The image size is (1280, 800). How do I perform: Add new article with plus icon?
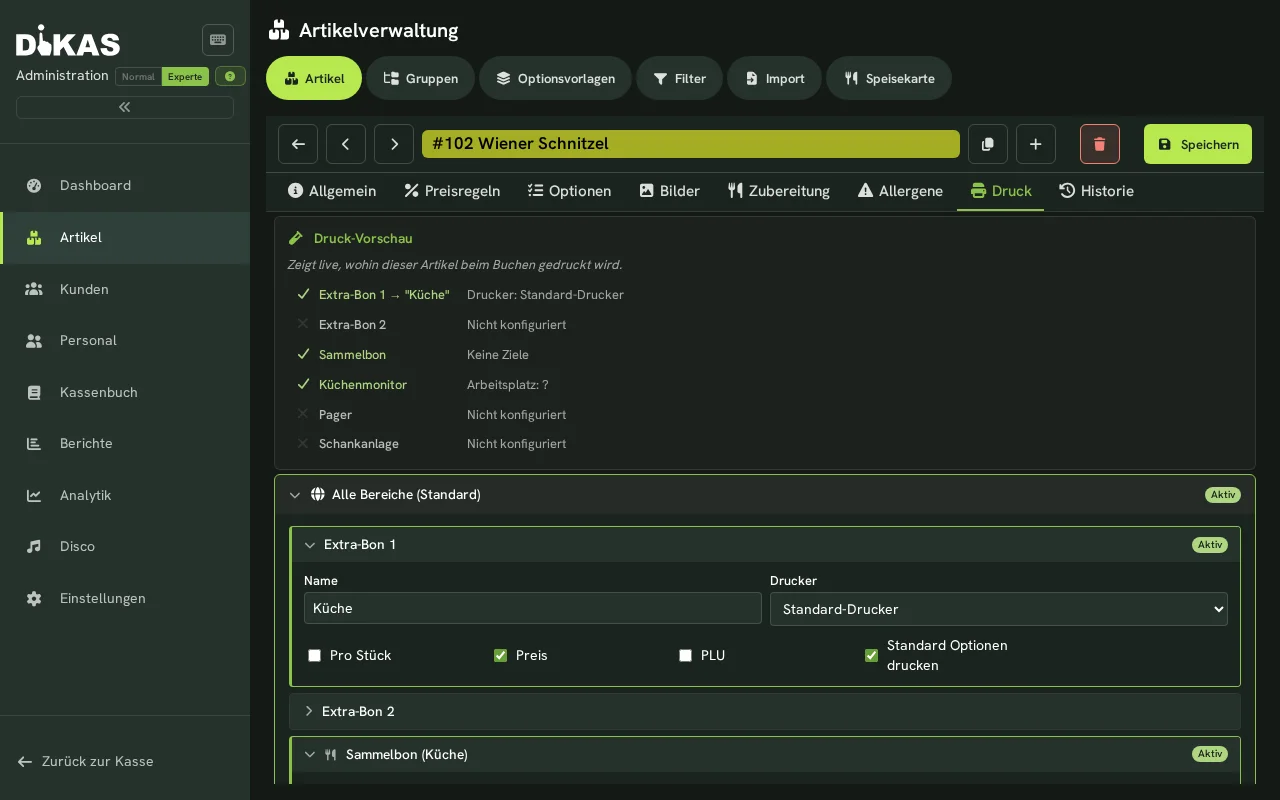tap(1036, 144)
